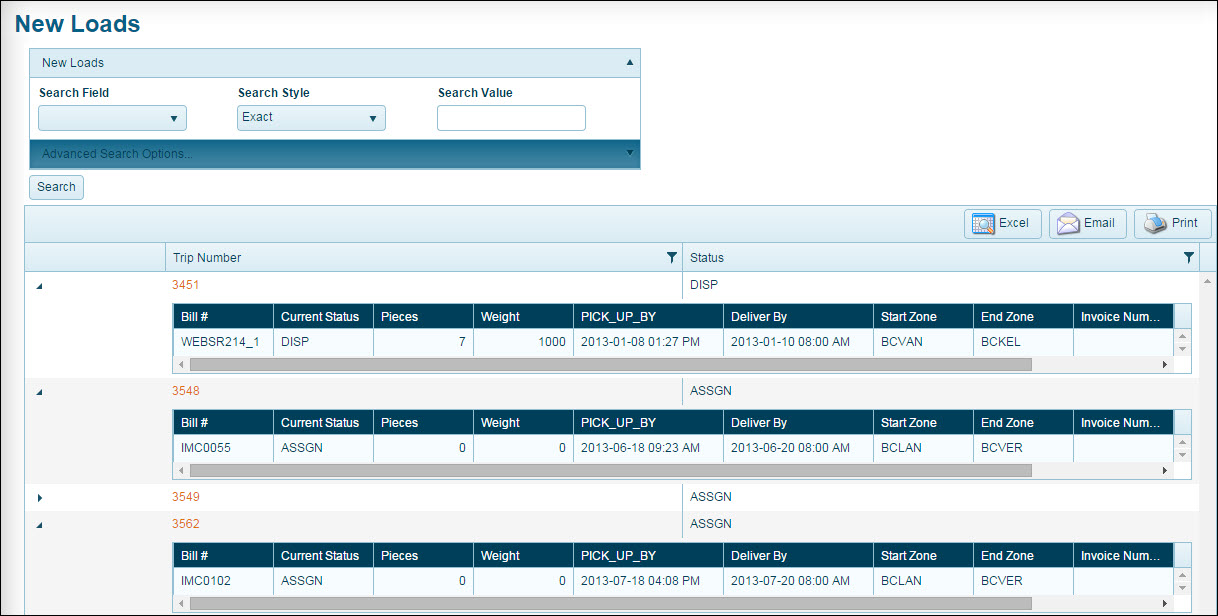Collapse trip 3548 row
This screenshot has width=1218, height=616.
(40, 391)
